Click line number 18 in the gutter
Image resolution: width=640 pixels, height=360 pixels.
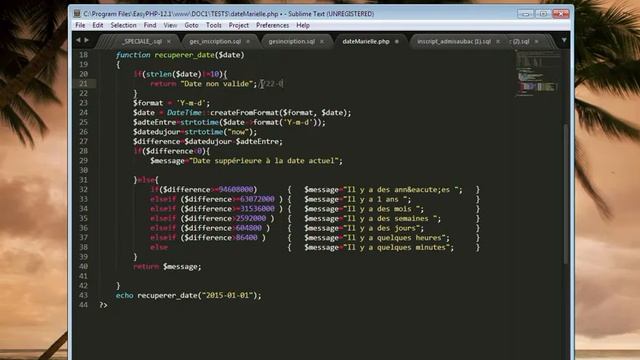pyautogui.click(x=84, y=55)
